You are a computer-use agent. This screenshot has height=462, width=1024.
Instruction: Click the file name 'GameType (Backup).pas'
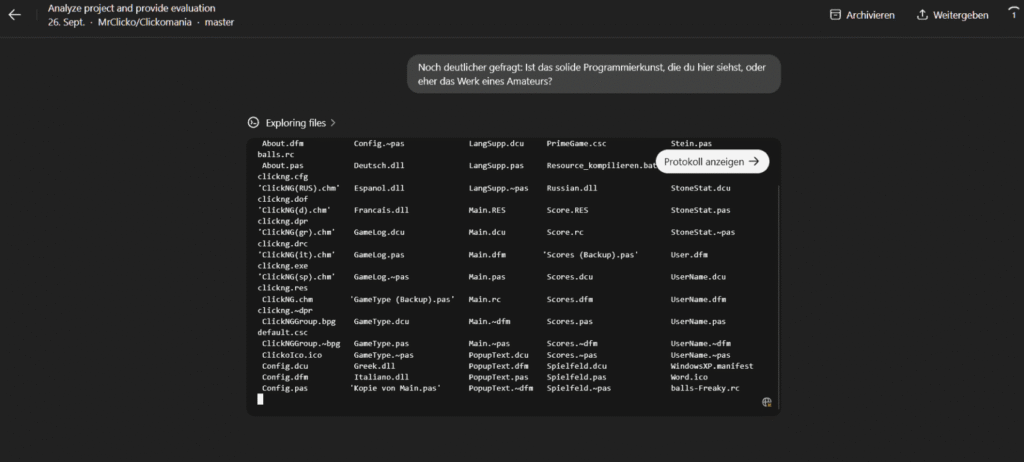(x=402, y=299)
